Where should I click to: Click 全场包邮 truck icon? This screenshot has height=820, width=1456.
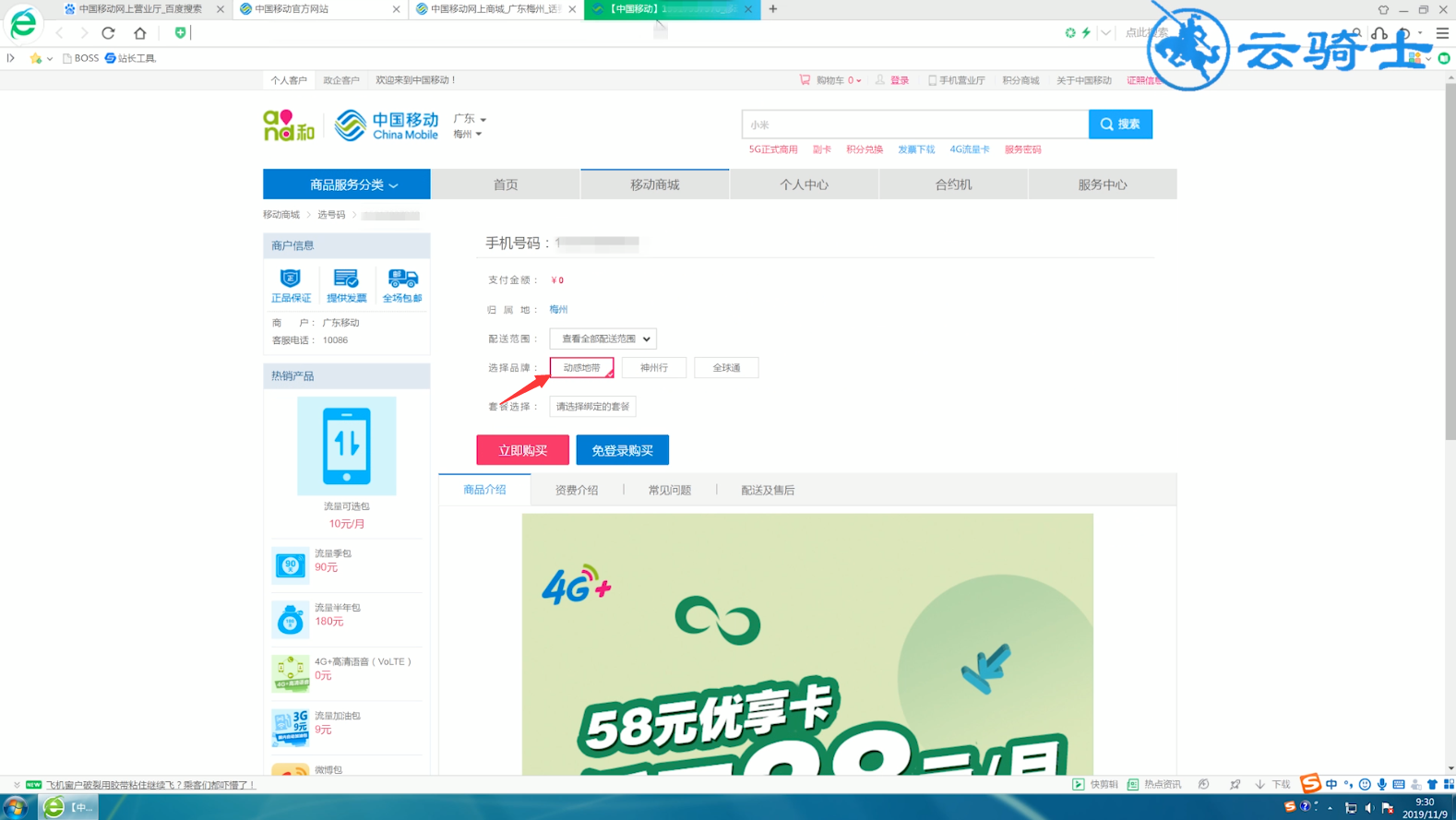(402, 286)
